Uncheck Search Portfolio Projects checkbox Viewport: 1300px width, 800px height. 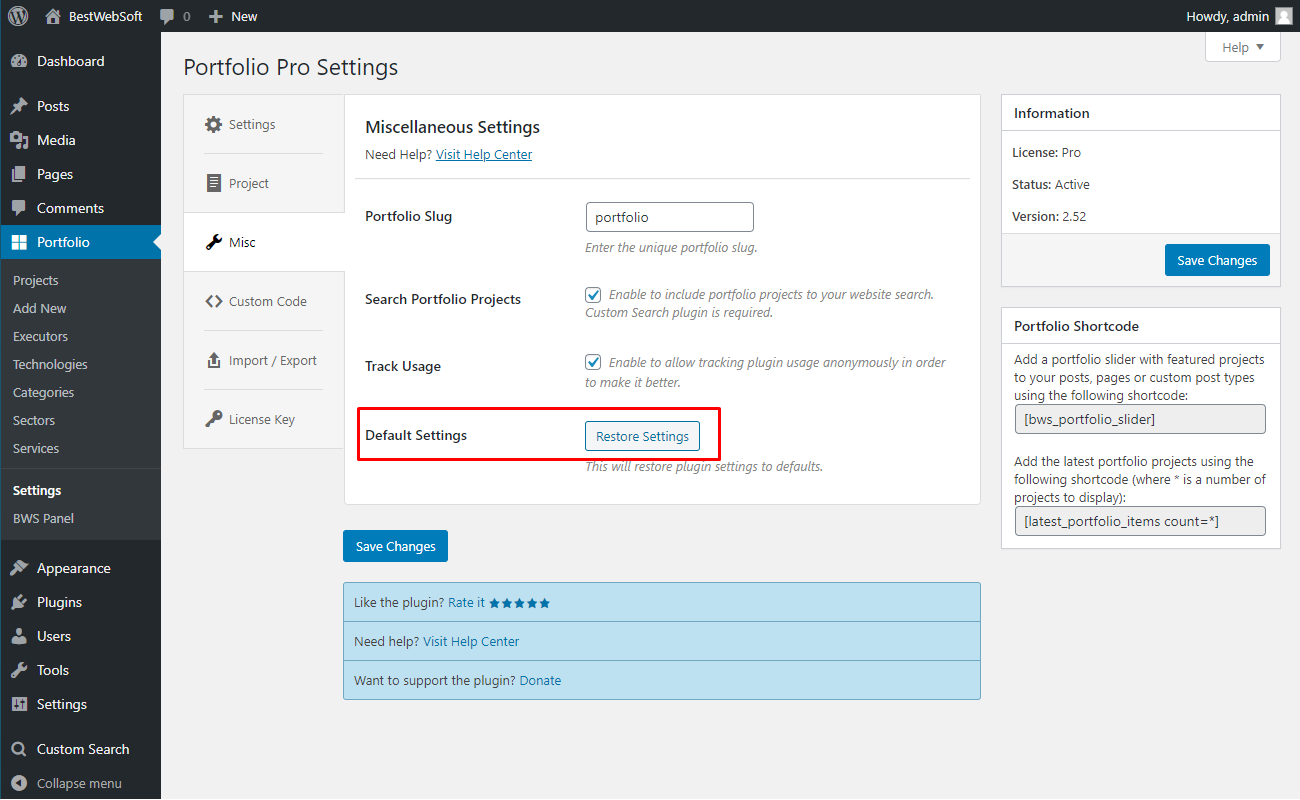593,295
